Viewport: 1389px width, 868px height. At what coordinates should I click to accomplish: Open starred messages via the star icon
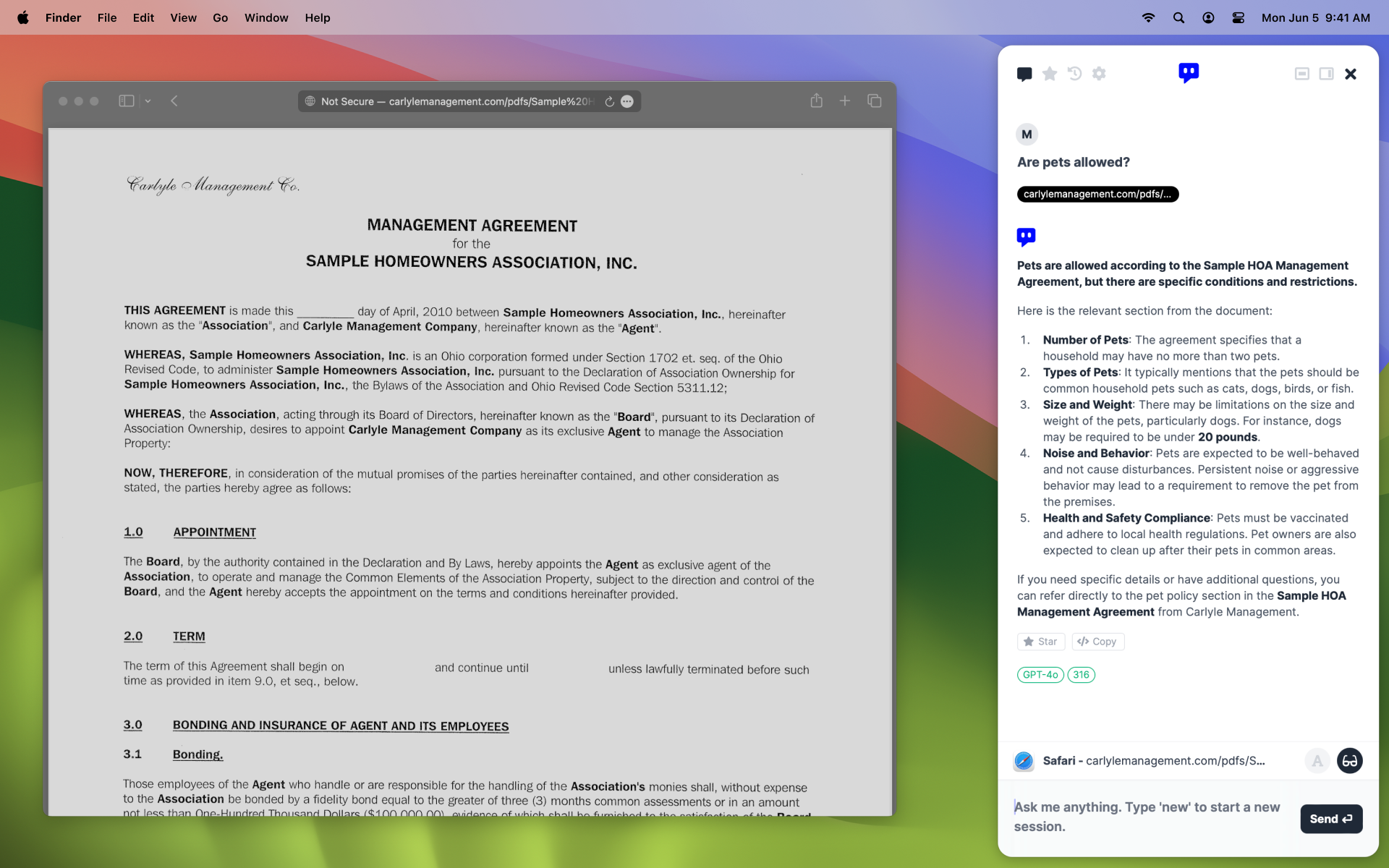pyautogui.click(x=1050, y=74)
